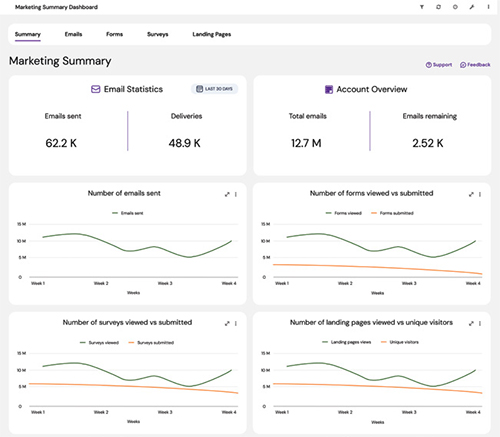Expand the forms viewed vs submitted chart
This screenshot has height=437, width=500.
pyautogui.click(x=471, y=194)
